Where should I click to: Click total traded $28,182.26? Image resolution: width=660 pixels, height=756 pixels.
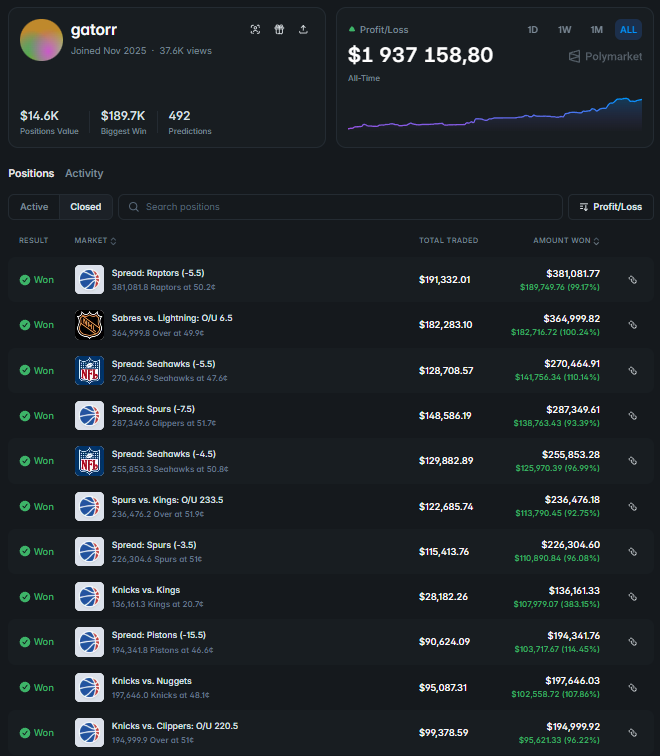tap(443, 597)
